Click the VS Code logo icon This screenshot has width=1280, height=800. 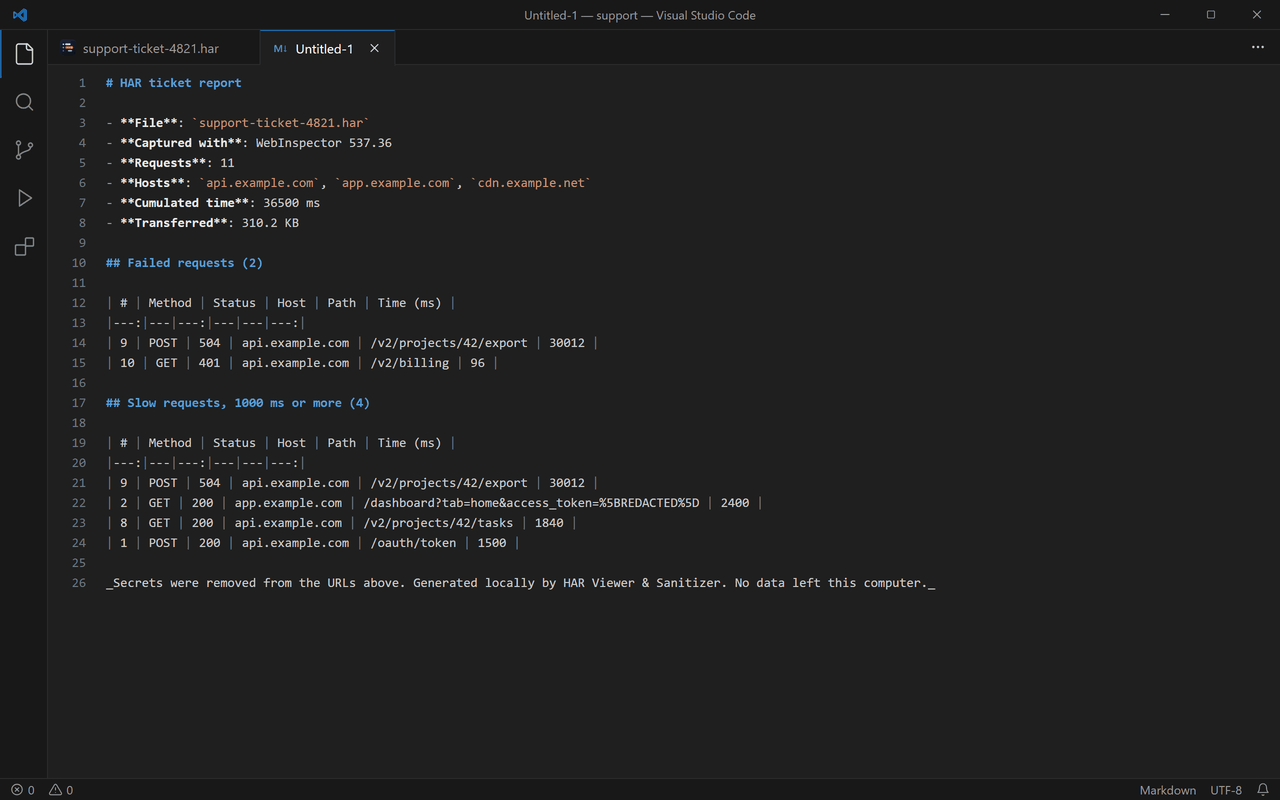pyautogui.click(x=20, y=15)
